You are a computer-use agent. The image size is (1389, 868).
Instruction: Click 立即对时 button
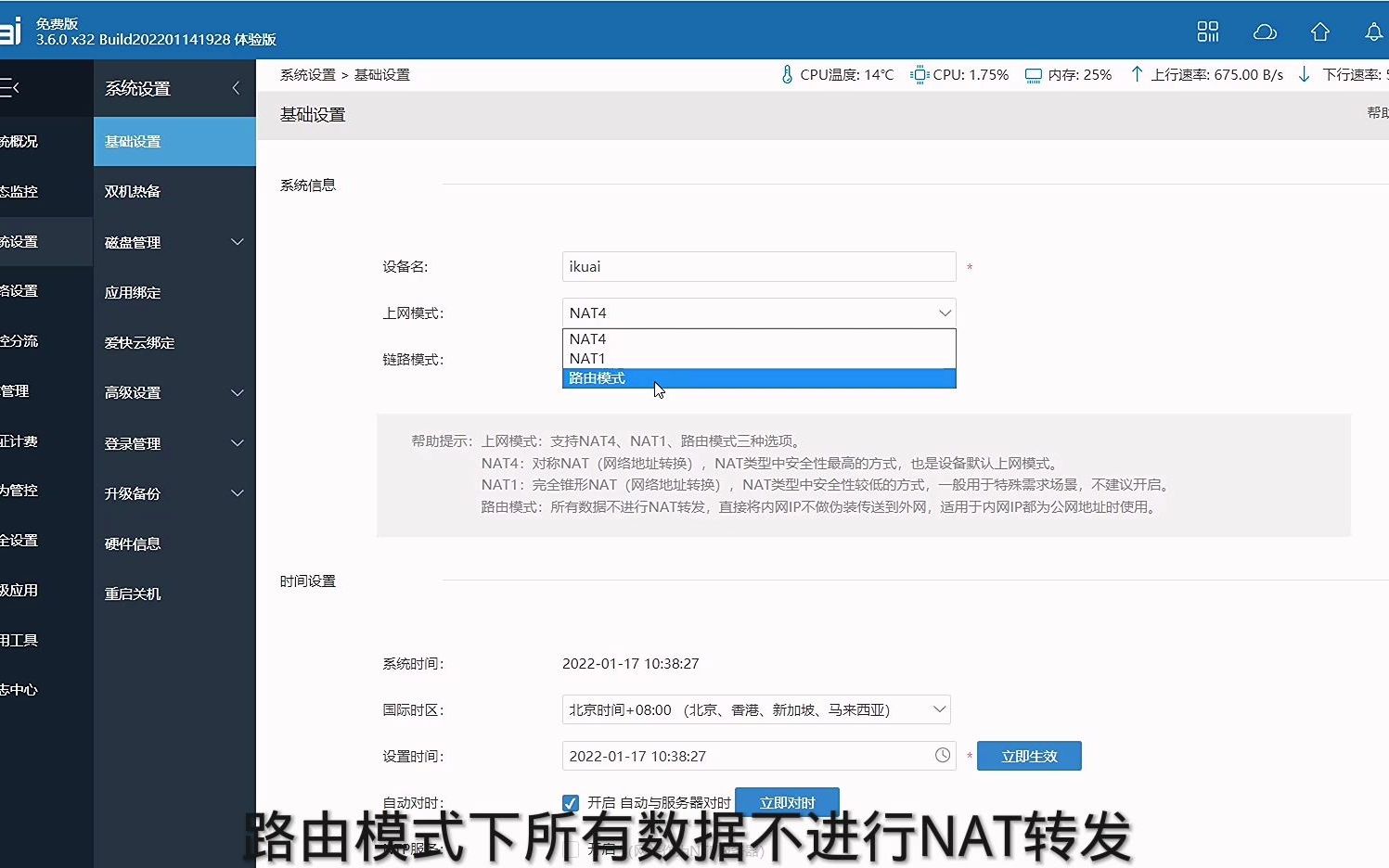click(787, 802)
